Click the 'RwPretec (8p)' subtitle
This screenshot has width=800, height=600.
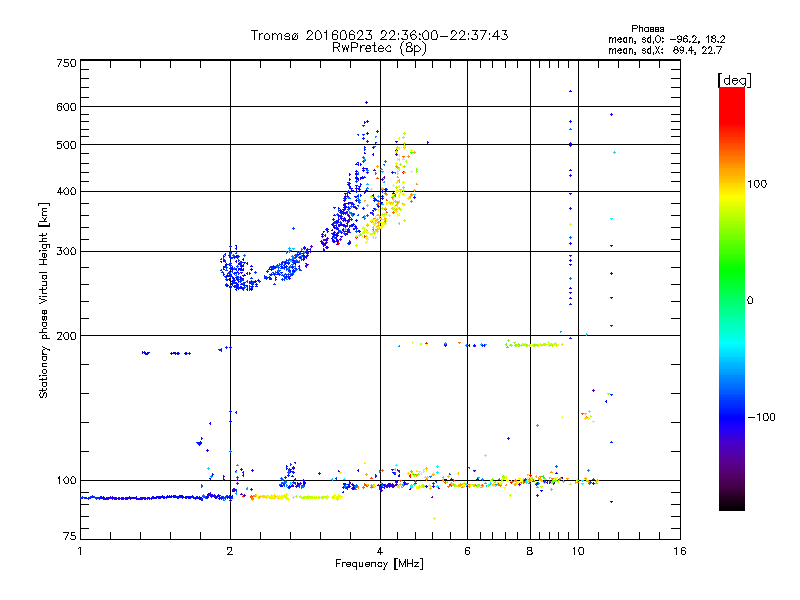click(379, 48)
